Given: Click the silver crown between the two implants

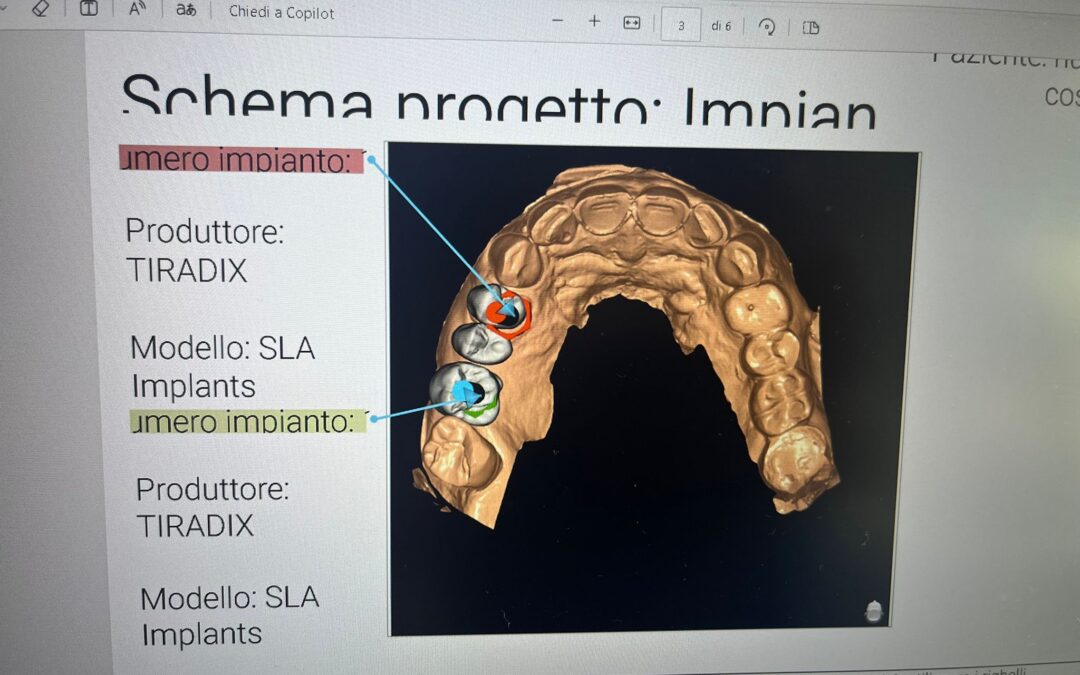Looking at the screenshot, I should 478,342.
